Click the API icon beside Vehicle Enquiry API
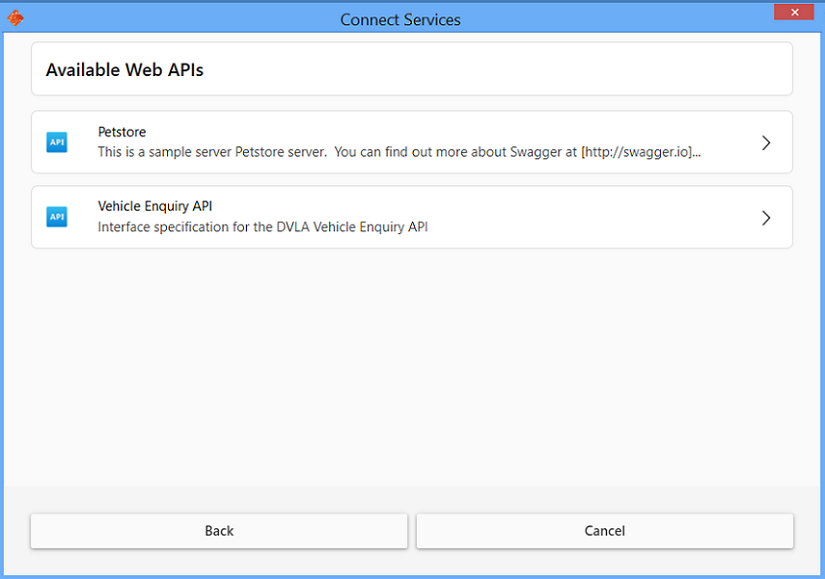The width and height of the screenshot is (825, 579). point(57,217)
